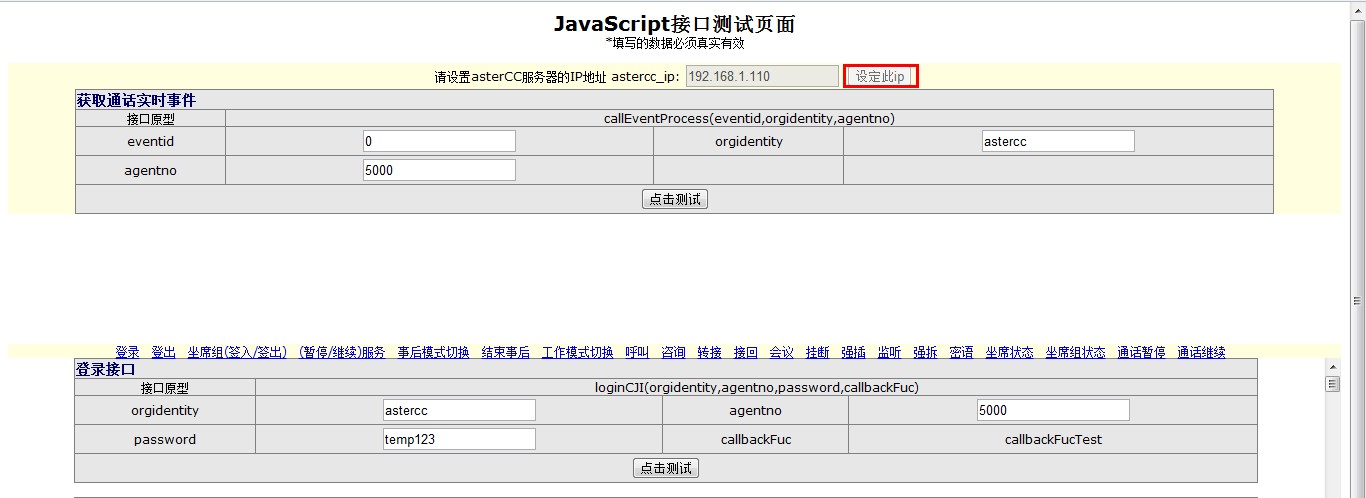This screenshot has width=1366, height=498.
Task: Open the 登出 link
Action: [x=163, y=353]
